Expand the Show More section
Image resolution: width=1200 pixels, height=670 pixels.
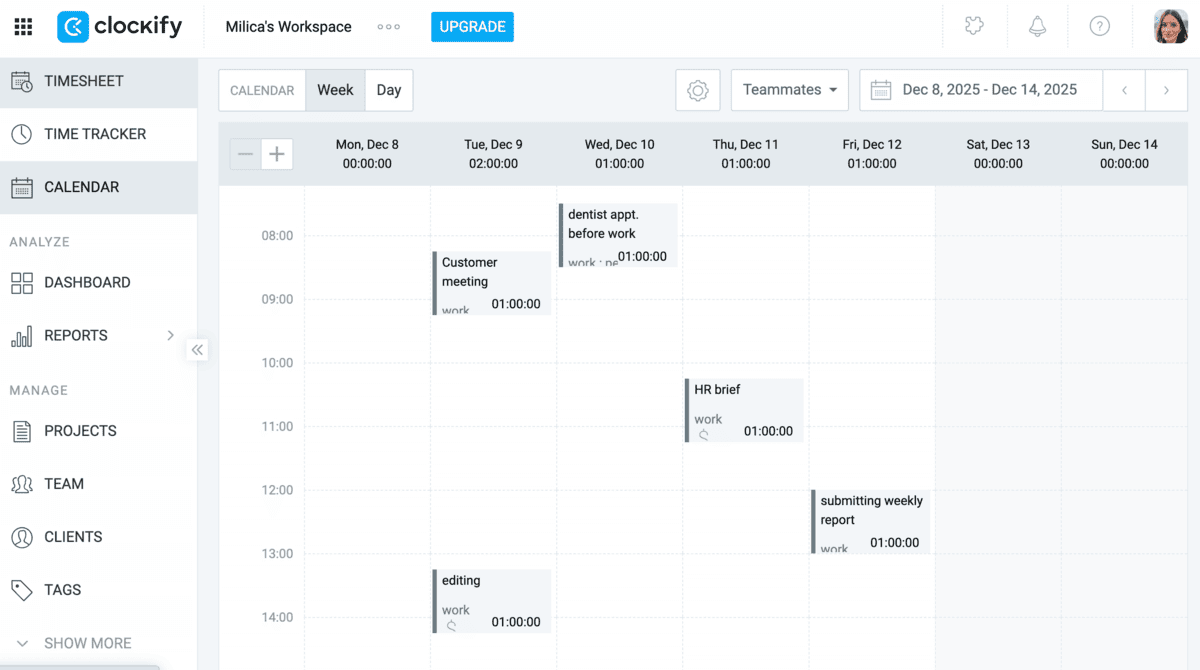pyautogui.click(x=88, y=643)
